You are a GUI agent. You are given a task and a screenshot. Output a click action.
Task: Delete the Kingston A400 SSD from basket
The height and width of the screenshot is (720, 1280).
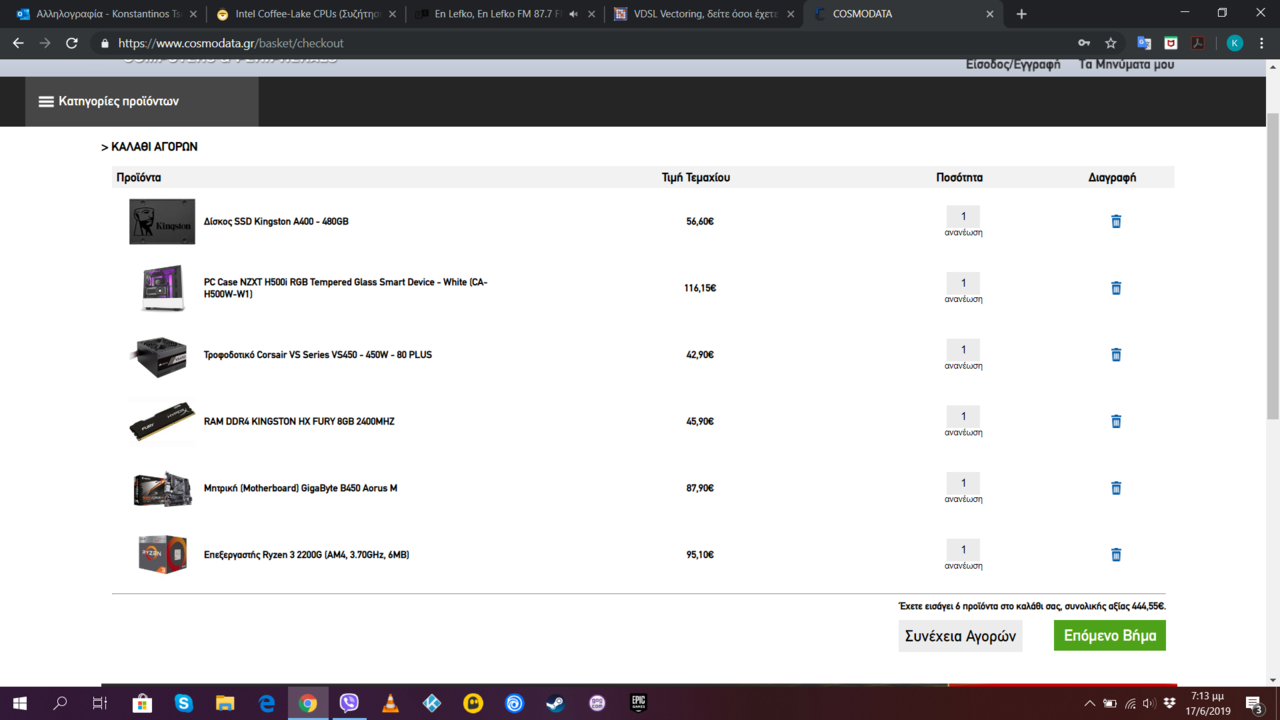(x=1116, y=221)
